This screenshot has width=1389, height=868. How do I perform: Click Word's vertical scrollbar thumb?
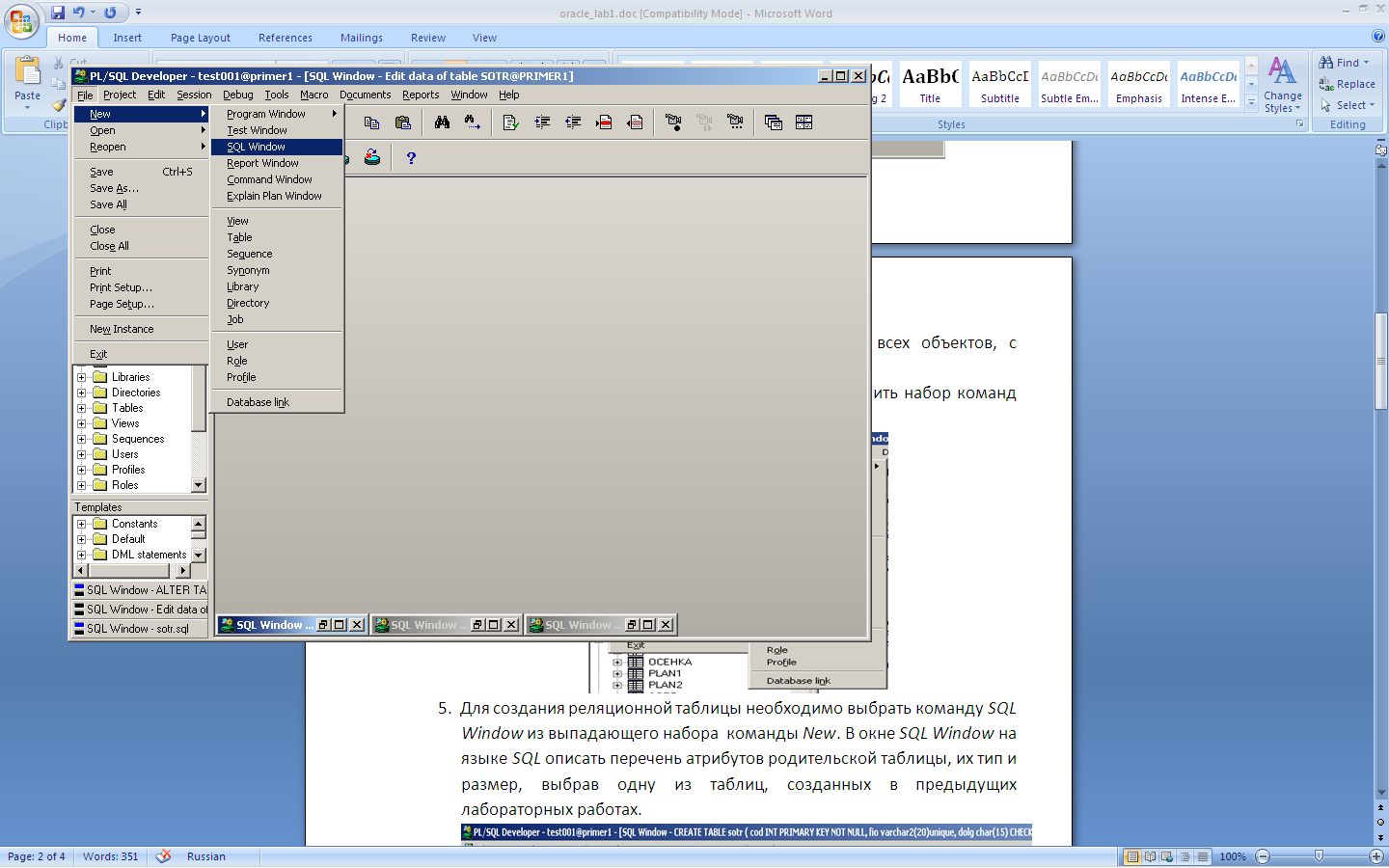(1381, 361)
